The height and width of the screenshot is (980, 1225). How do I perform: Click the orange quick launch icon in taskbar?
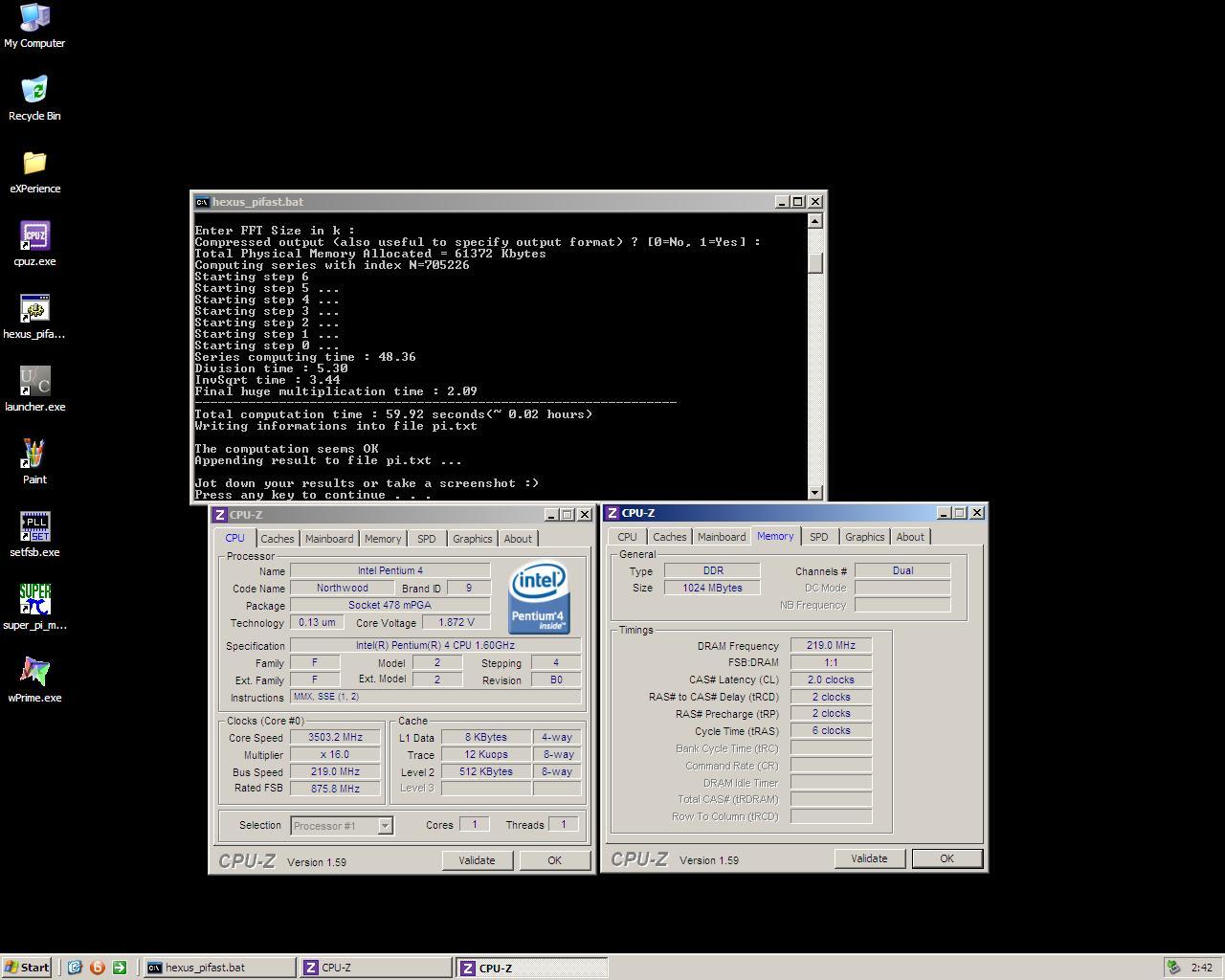point(97,968)
